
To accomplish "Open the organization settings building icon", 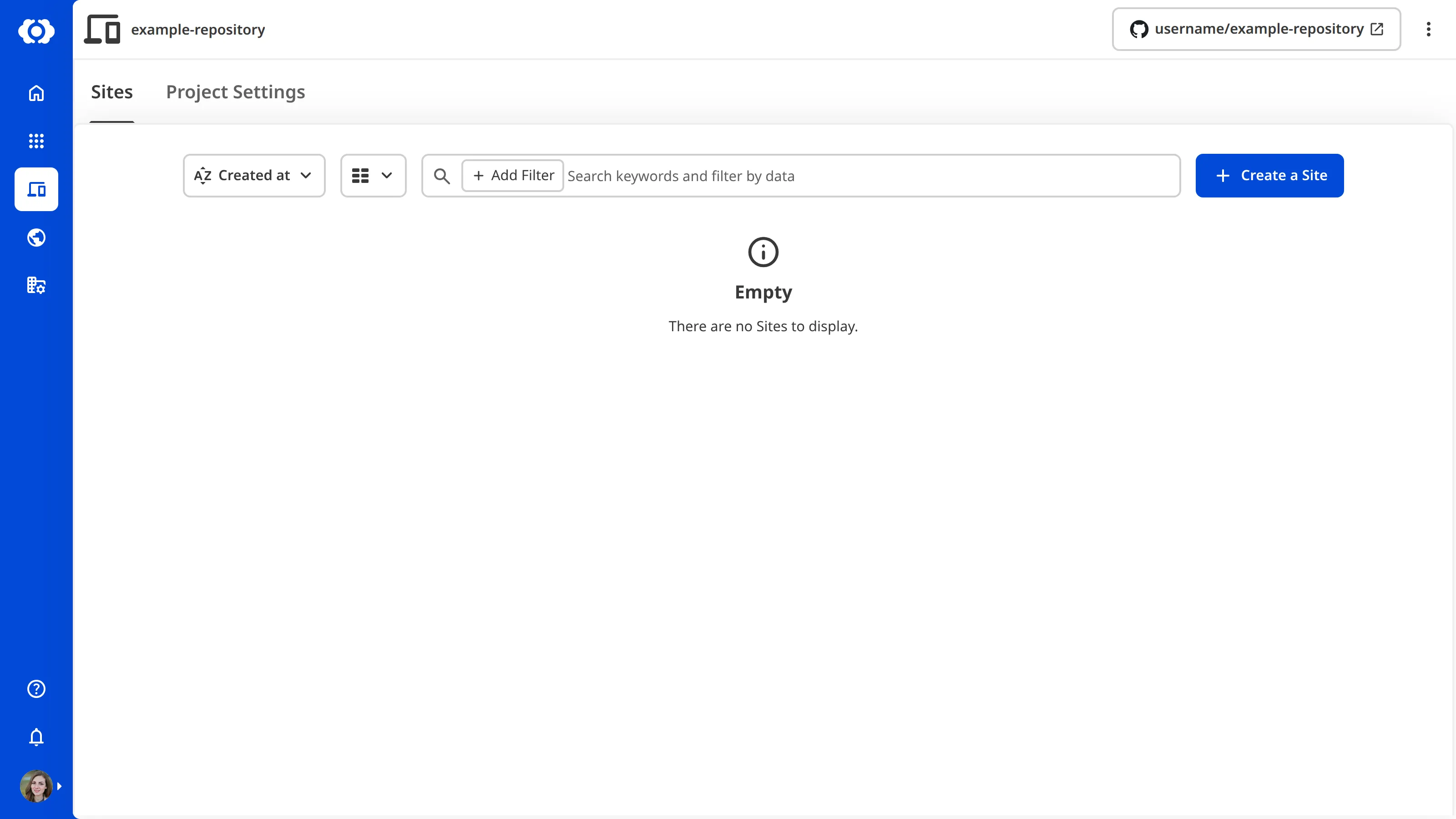I will tap(36, 285).
